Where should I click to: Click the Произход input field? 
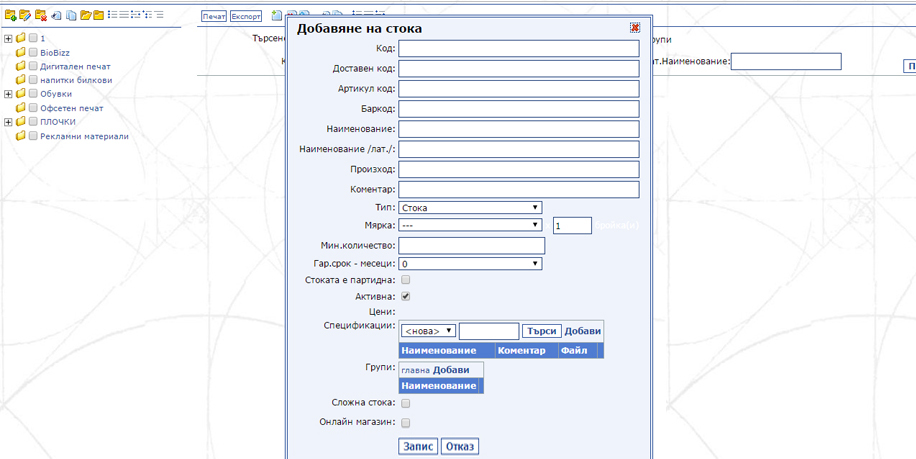tap(519, 169)
